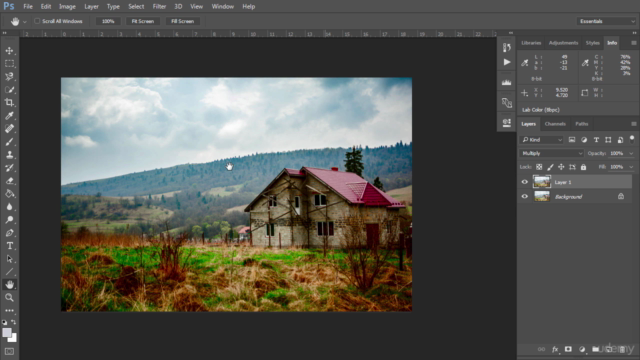Hide Layer 1 visibility eye
Image resolution: width=640 pixels, height=360 pixels.
pyautogui.click(x=524, y=182)
